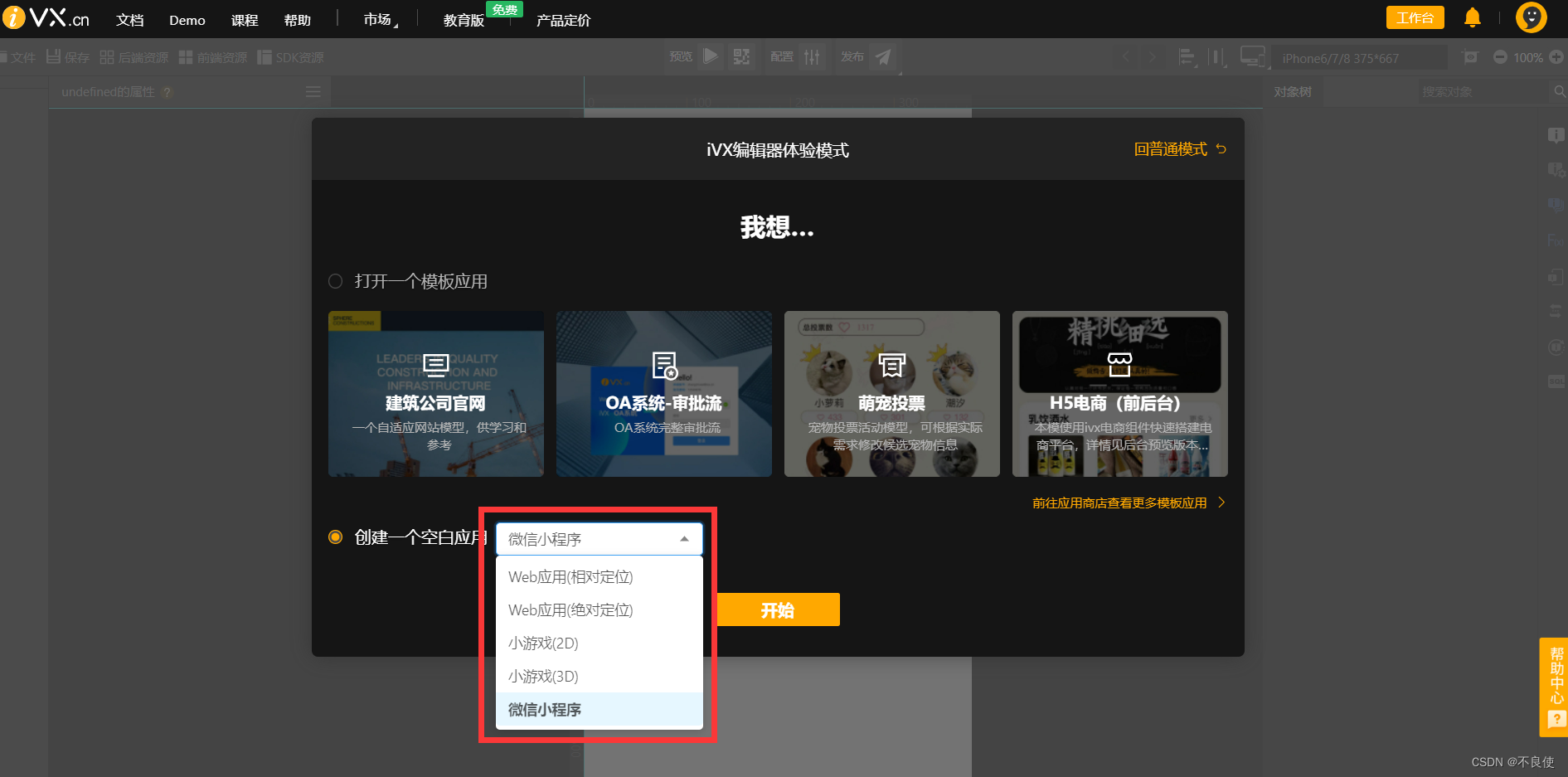Click the iVX.cn logo
The width and height of the screenshot is (1568, 777).
click(46, 17)
